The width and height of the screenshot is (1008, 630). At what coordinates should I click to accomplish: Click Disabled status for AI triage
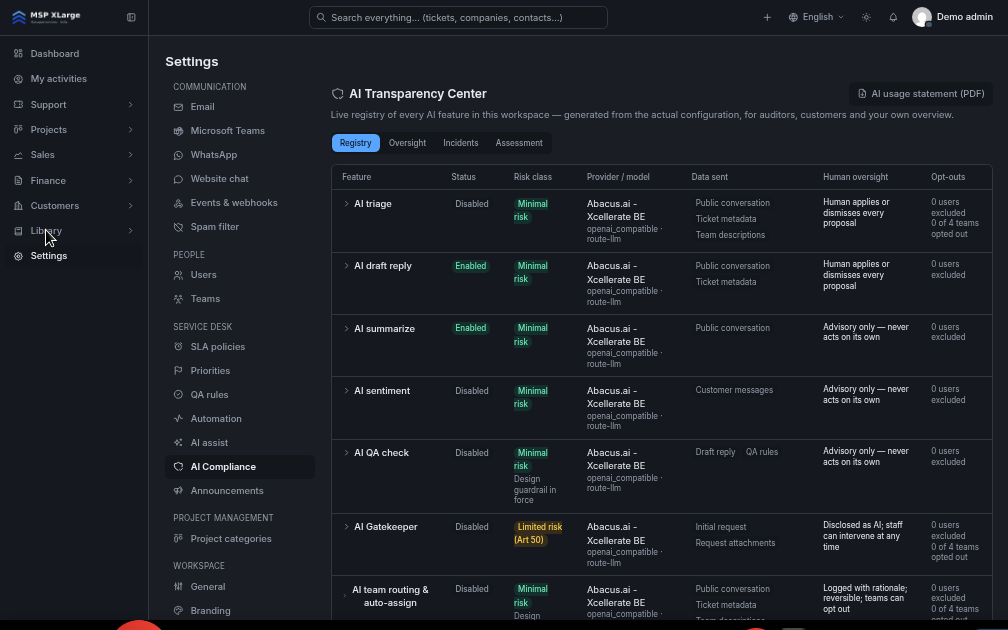(x=472, y=204)
